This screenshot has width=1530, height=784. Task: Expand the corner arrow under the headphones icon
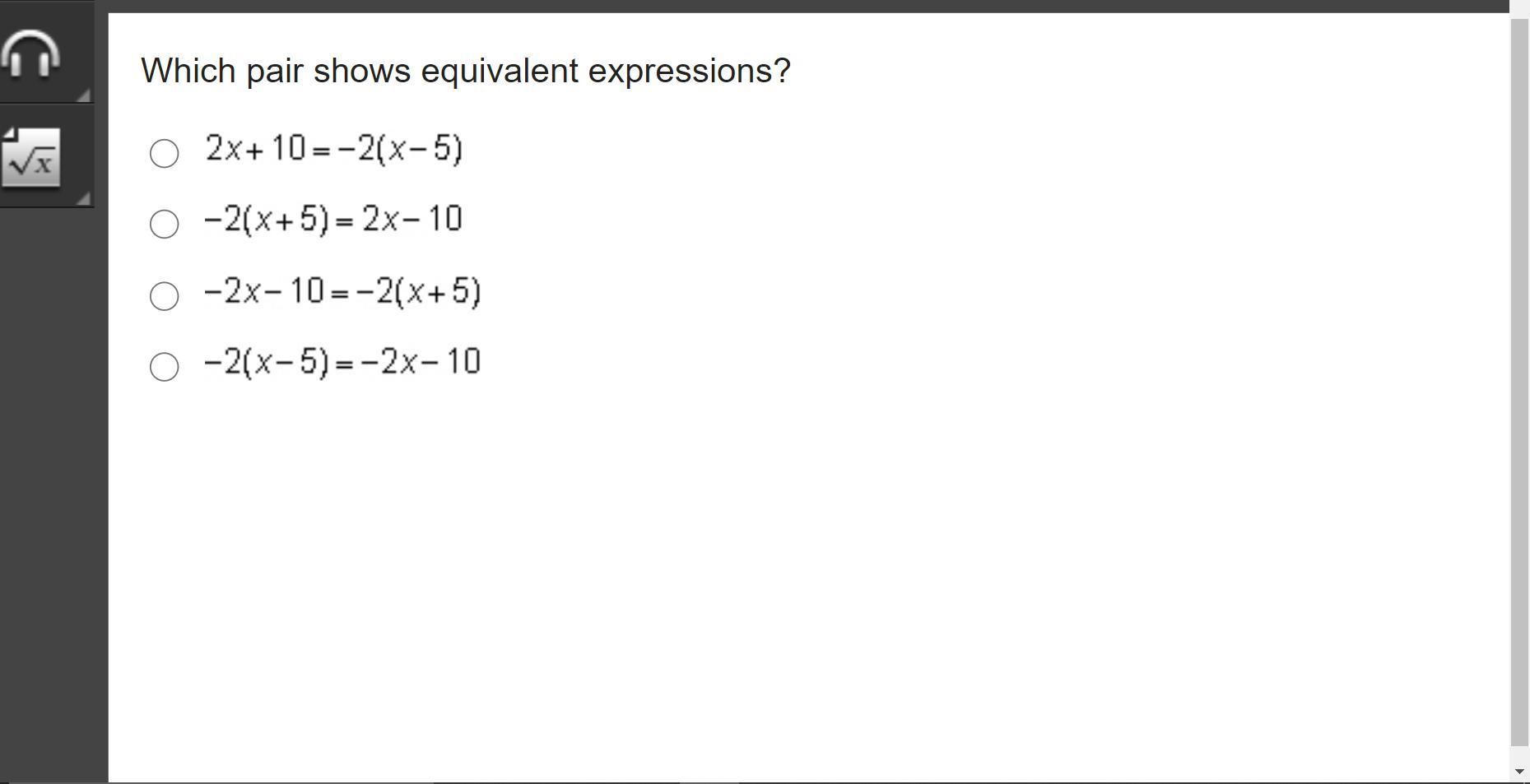[83, 95]
